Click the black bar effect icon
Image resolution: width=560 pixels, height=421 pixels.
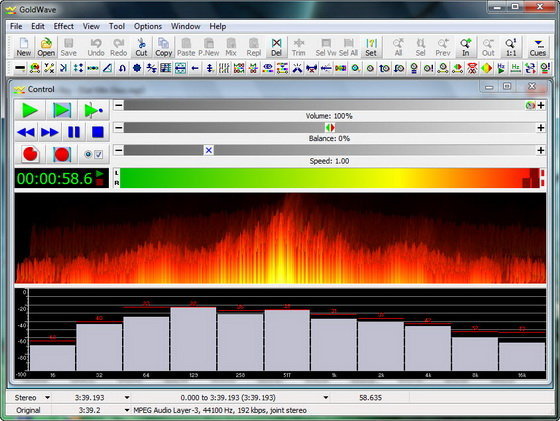pyautogui.click(x=20, y=68)
